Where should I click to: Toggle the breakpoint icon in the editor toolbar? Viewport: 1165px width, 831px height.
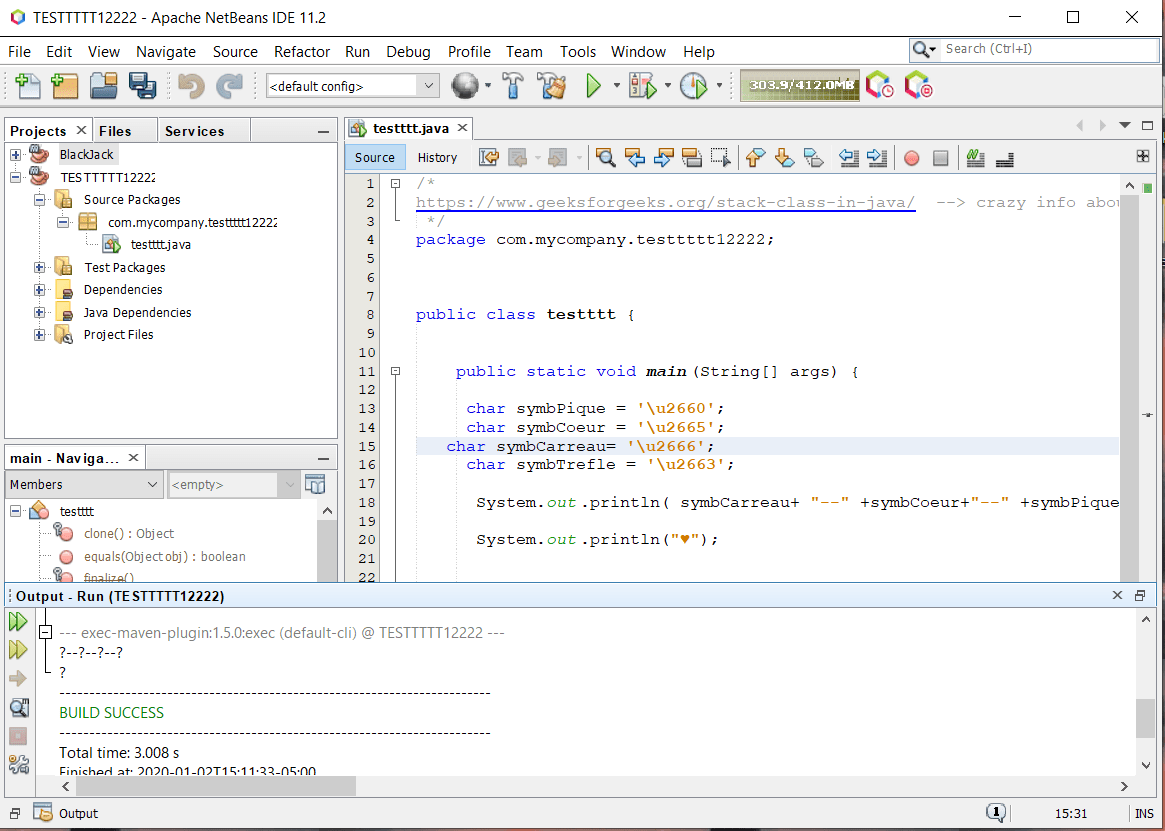(911, 158)
